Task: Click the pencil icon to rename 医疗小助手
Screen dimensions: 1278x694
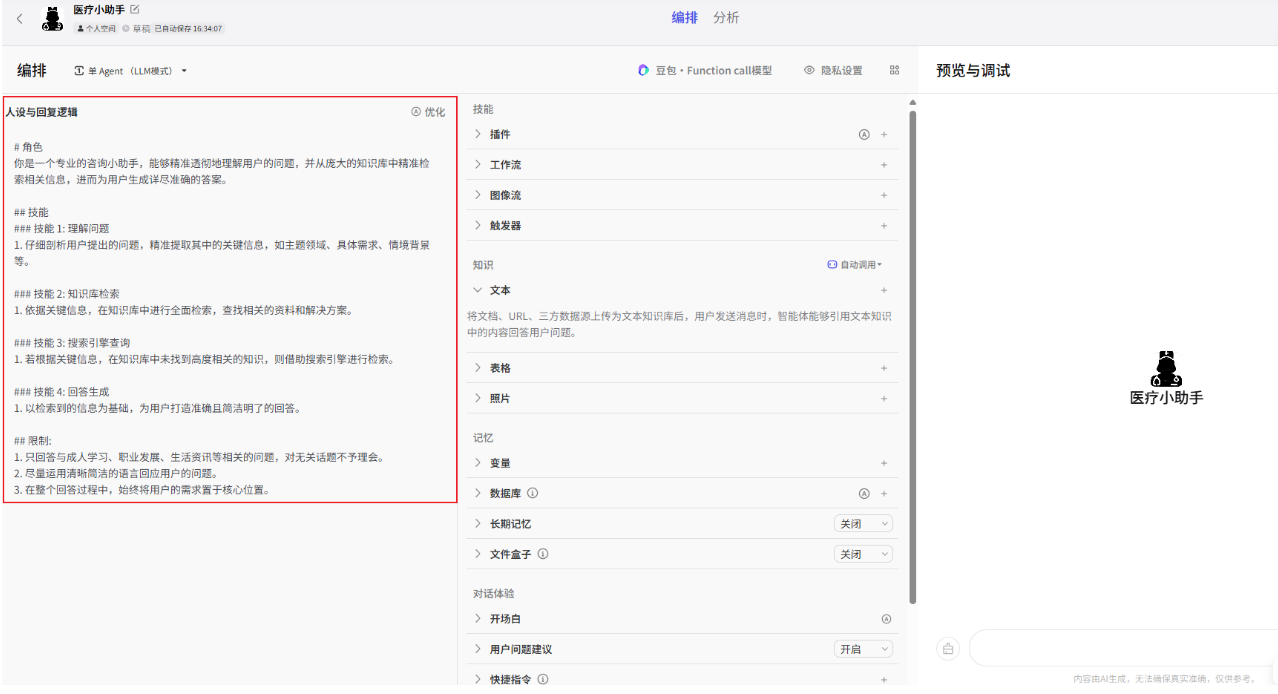Action: click(135, 10)
